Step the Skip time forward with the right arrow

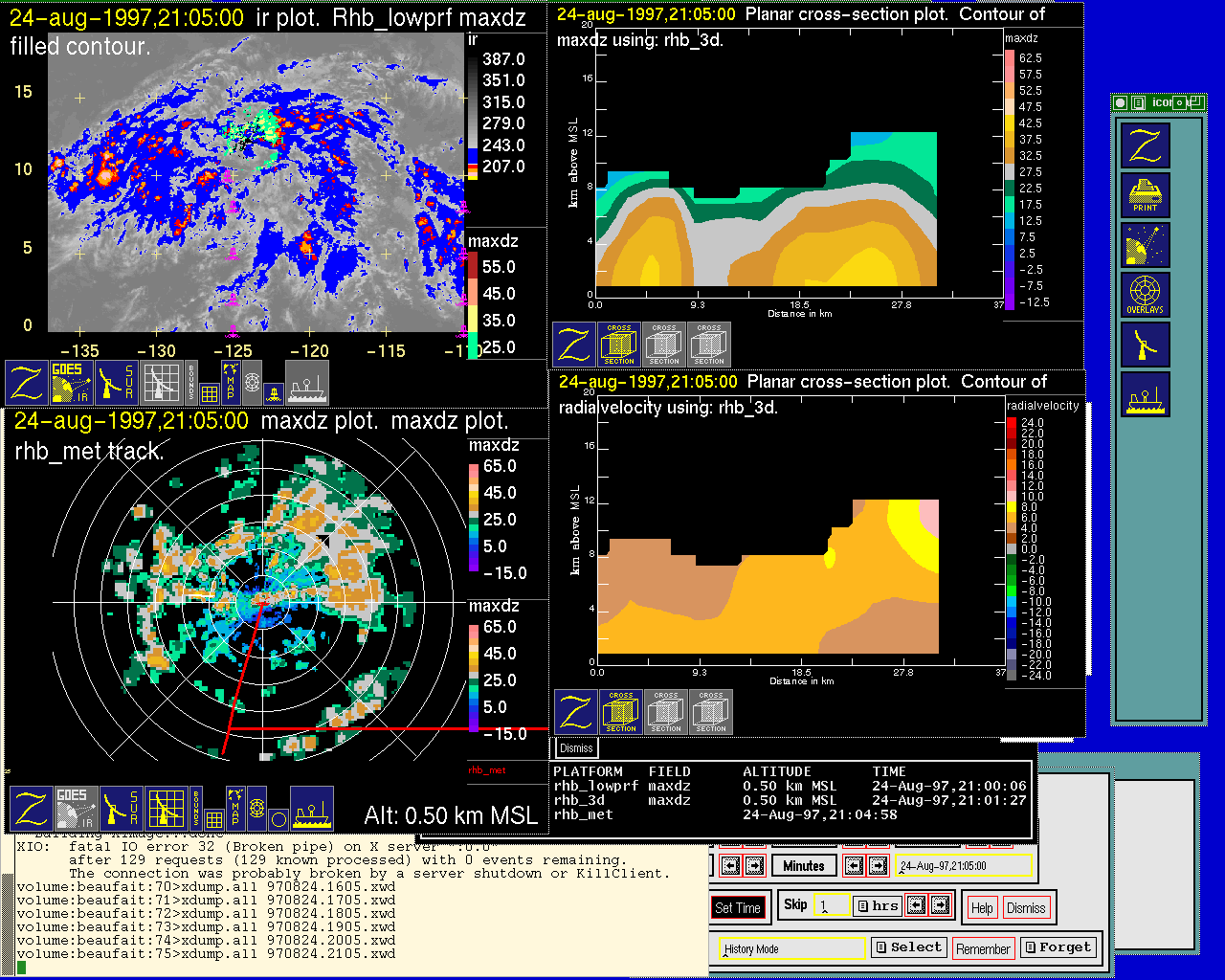click(941, 904)
